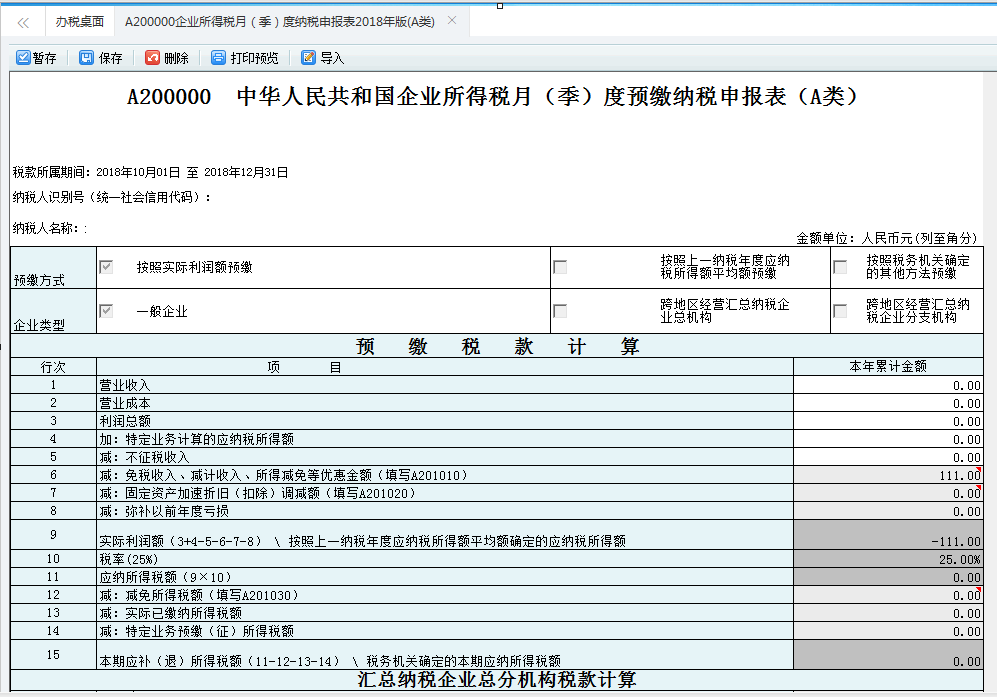The image size is (997, 697).
Task: Check 按照实际利润额预缴 prepayment method
Action: point(105,266)
